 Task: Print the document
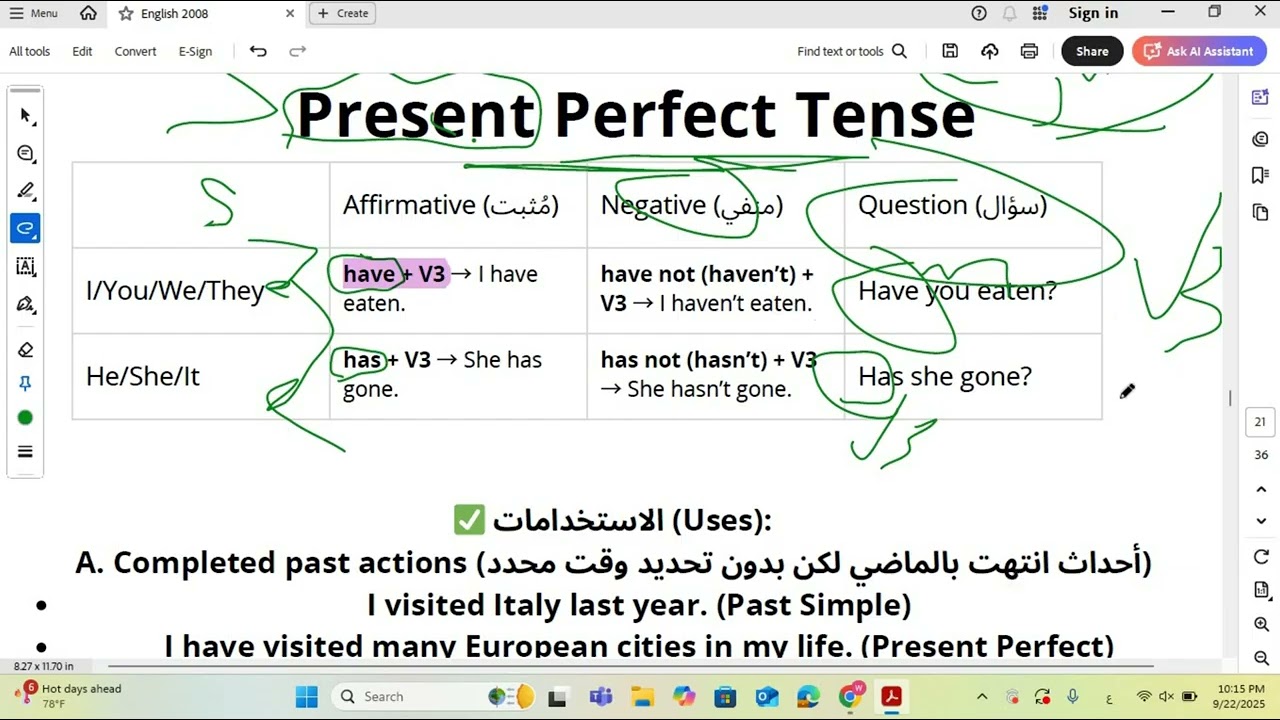pyautogui.click(x=1029, y=51)
